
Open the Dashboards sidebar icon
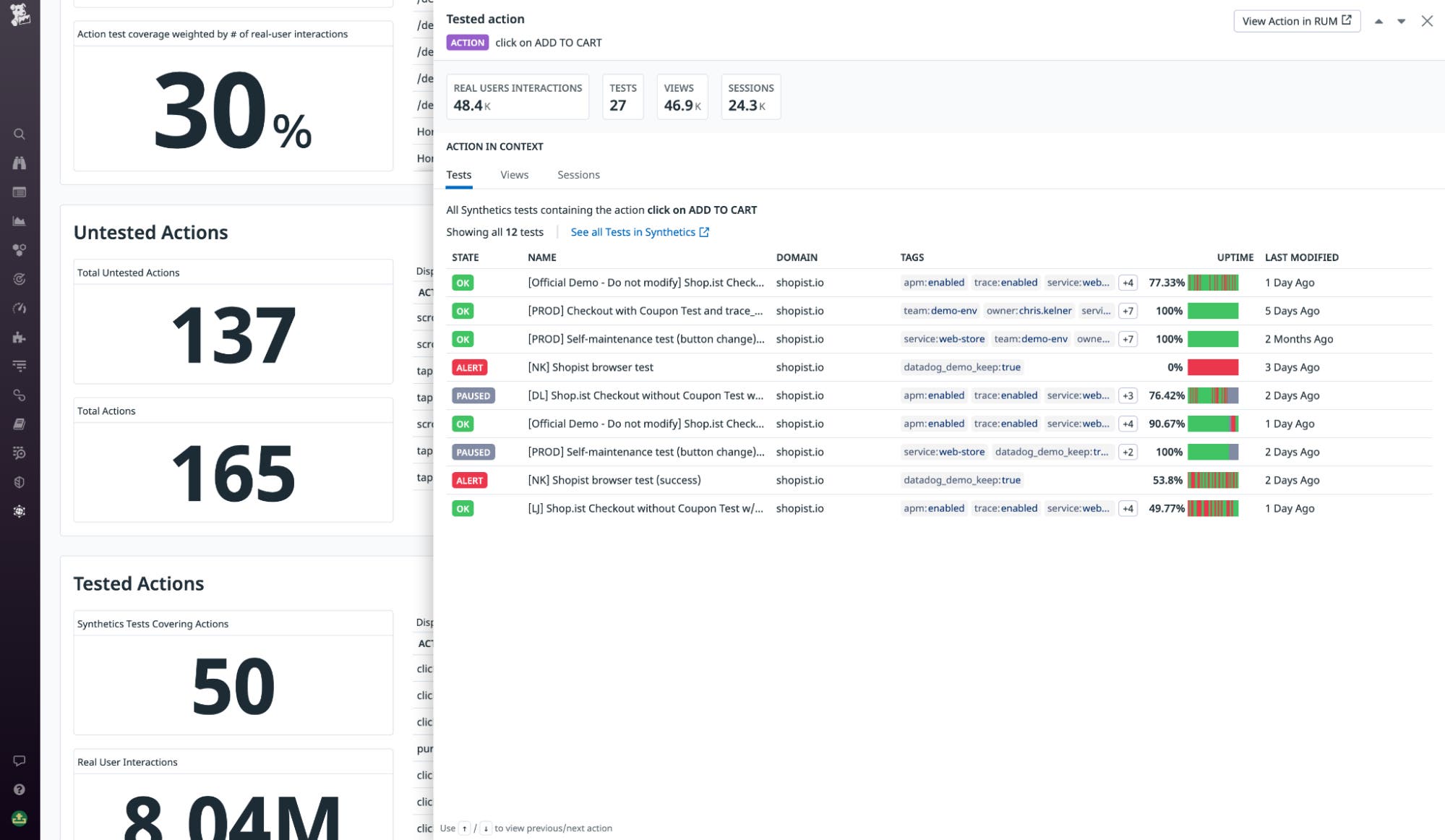click(x=20, y=193)
